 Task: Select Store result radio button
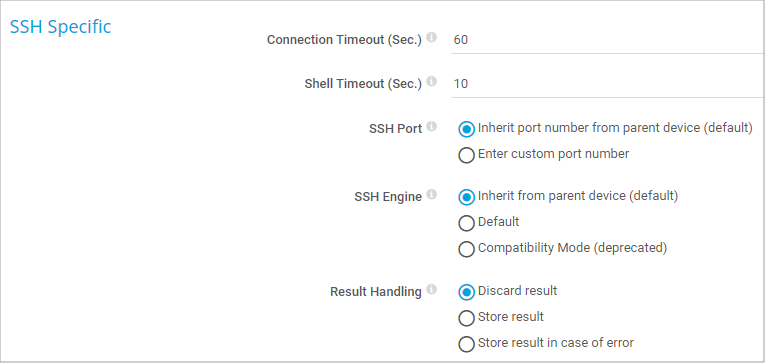pos(466,318)
